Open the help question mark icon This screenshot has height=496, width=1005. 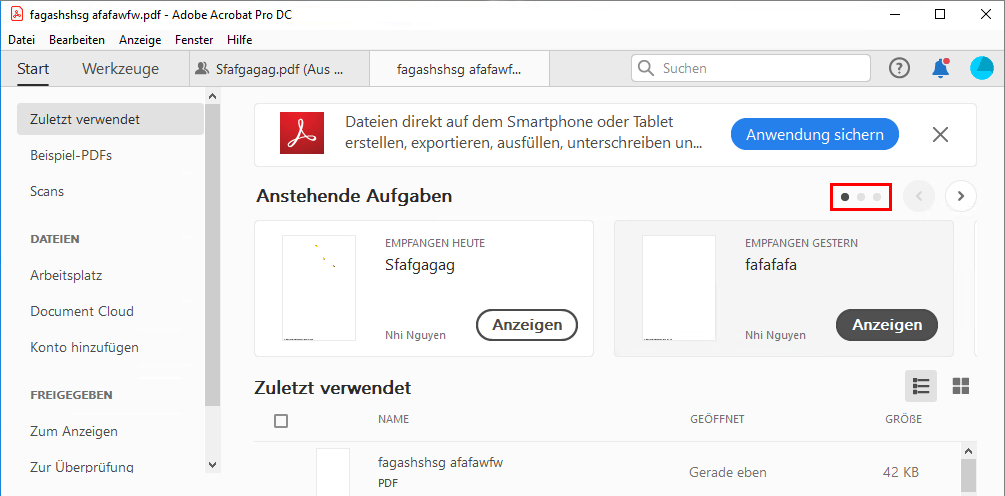tap(900, 68)
